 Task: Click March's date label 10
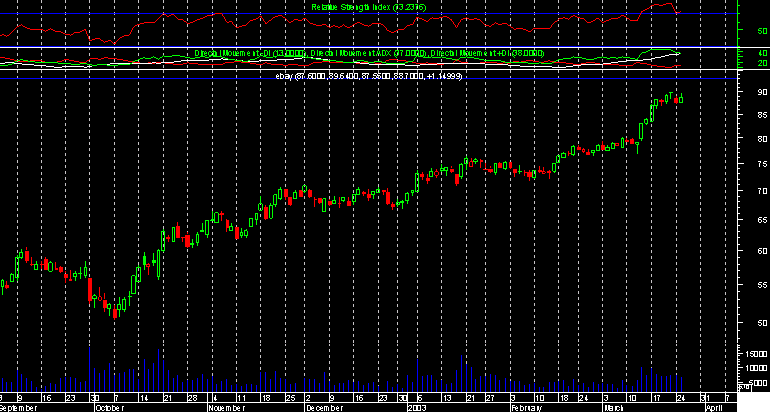[x=632, y=398]
